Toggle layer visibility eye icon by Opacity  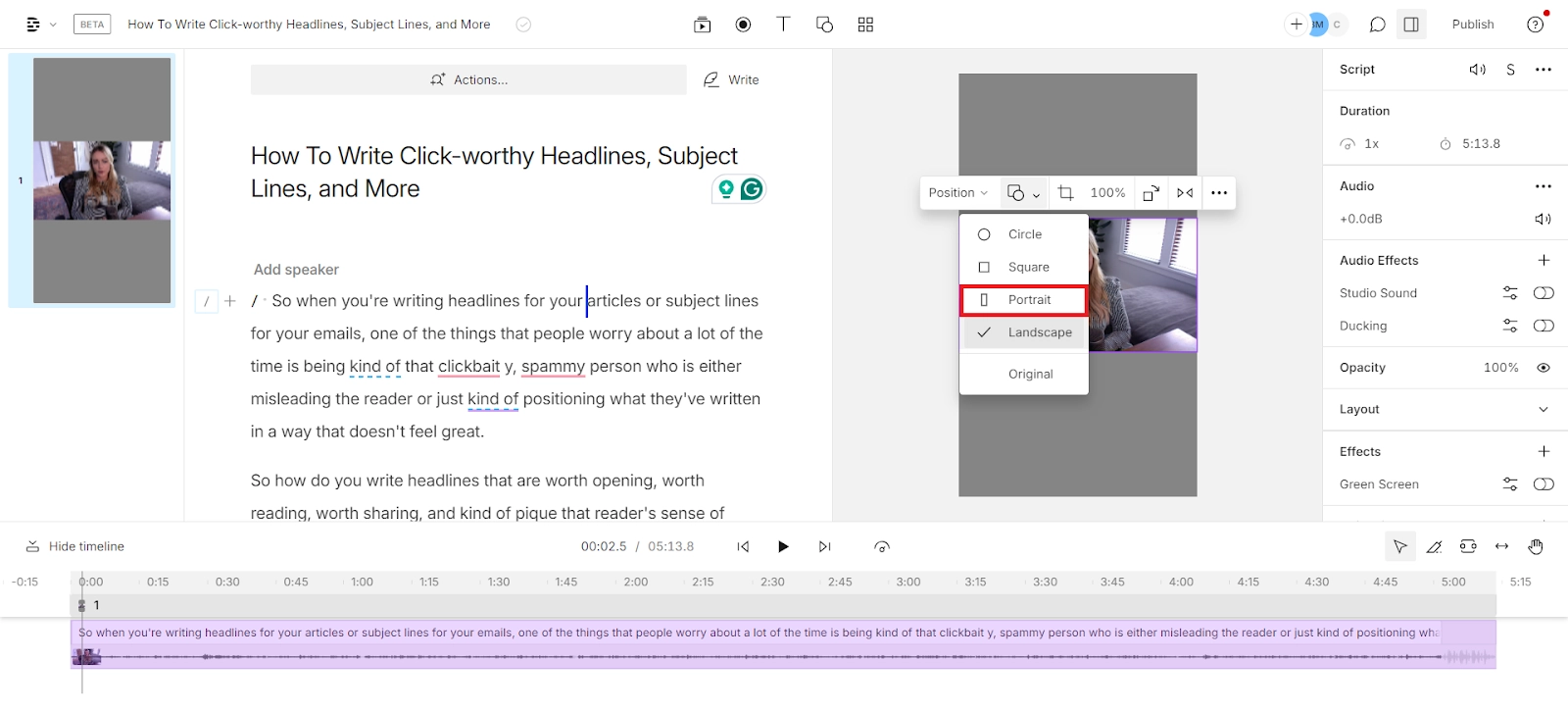(1543, 368)
